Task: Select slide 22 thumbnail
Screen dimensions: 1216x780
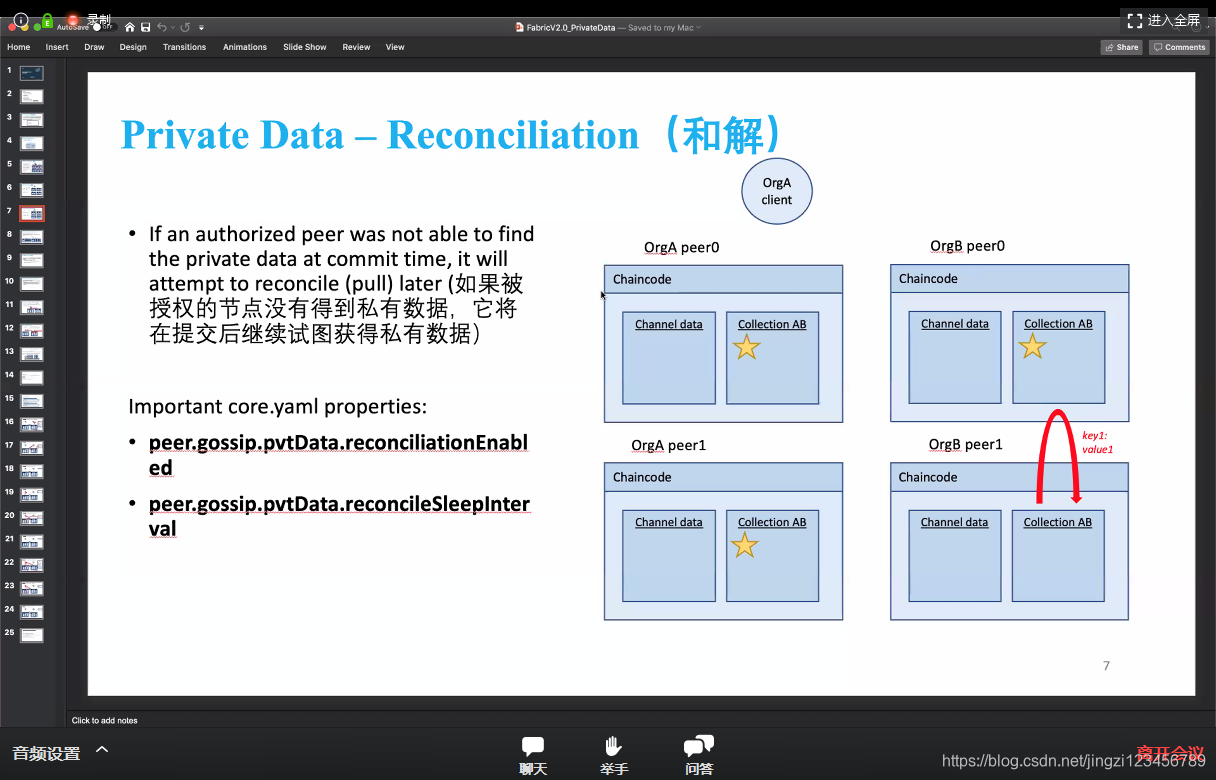Action: click(32, 564)
